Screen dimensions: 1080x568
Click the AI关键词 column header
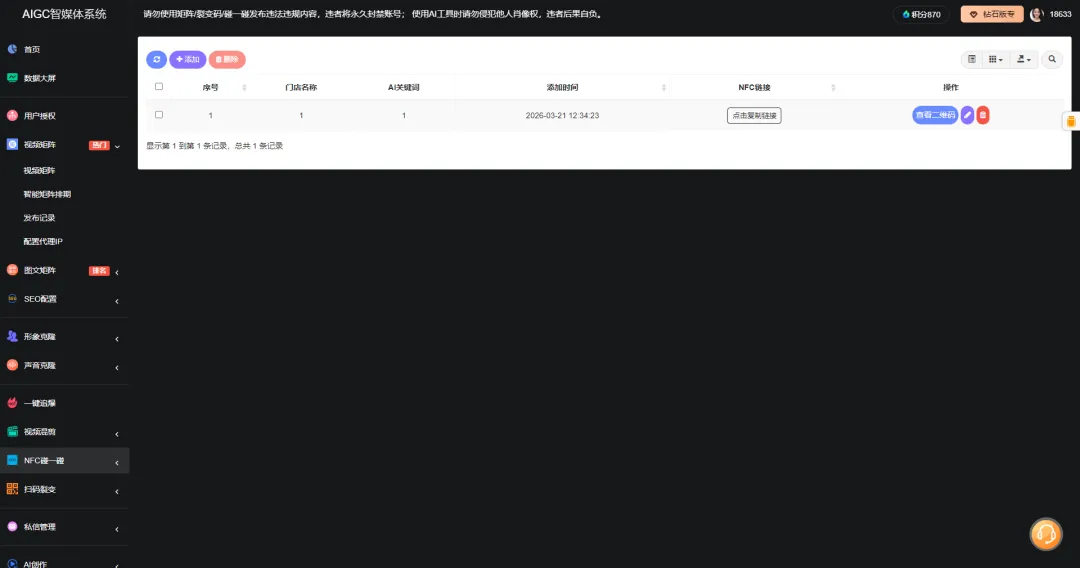click(x=404, y=87)
